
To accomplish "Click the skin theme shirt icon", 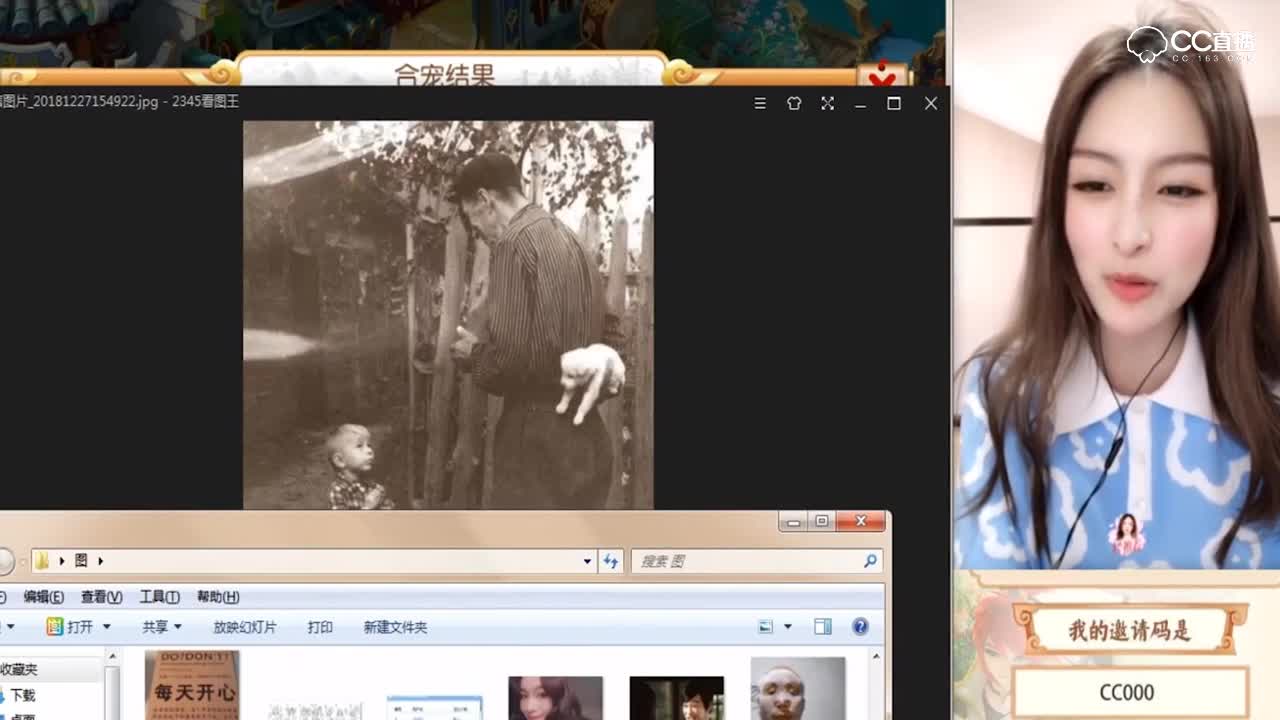I will (x=794, y=103).
